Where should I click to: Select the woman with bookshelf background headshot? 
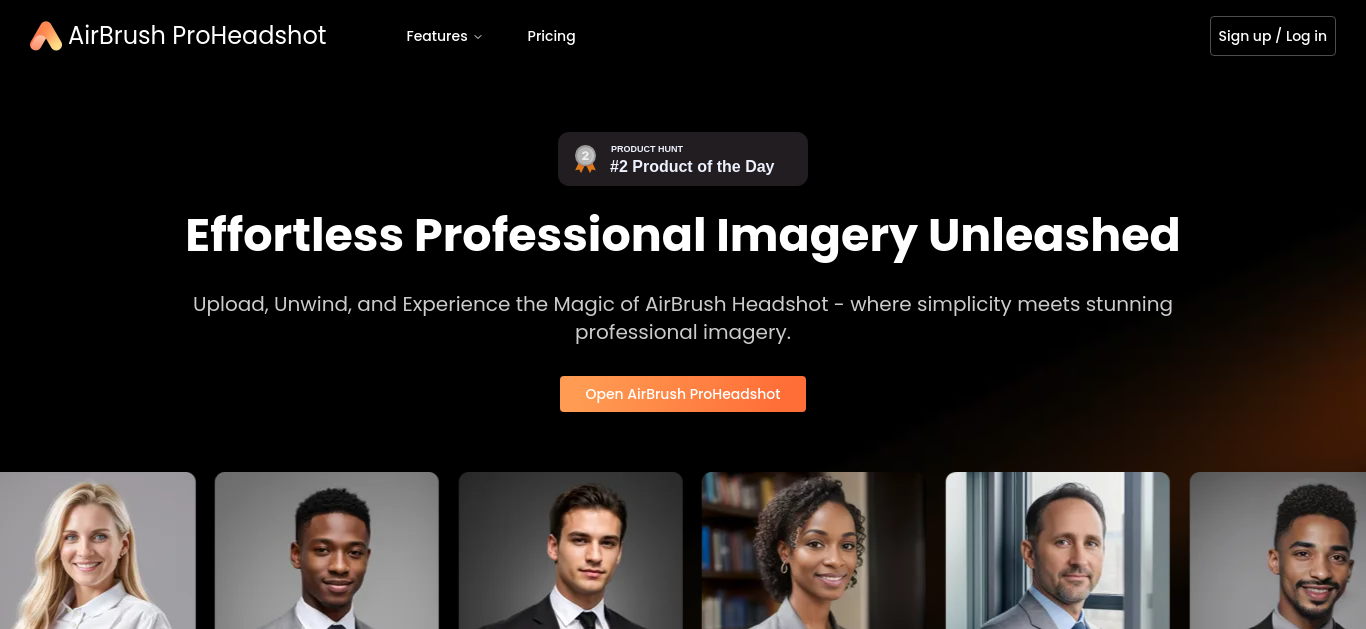(814, 550)
